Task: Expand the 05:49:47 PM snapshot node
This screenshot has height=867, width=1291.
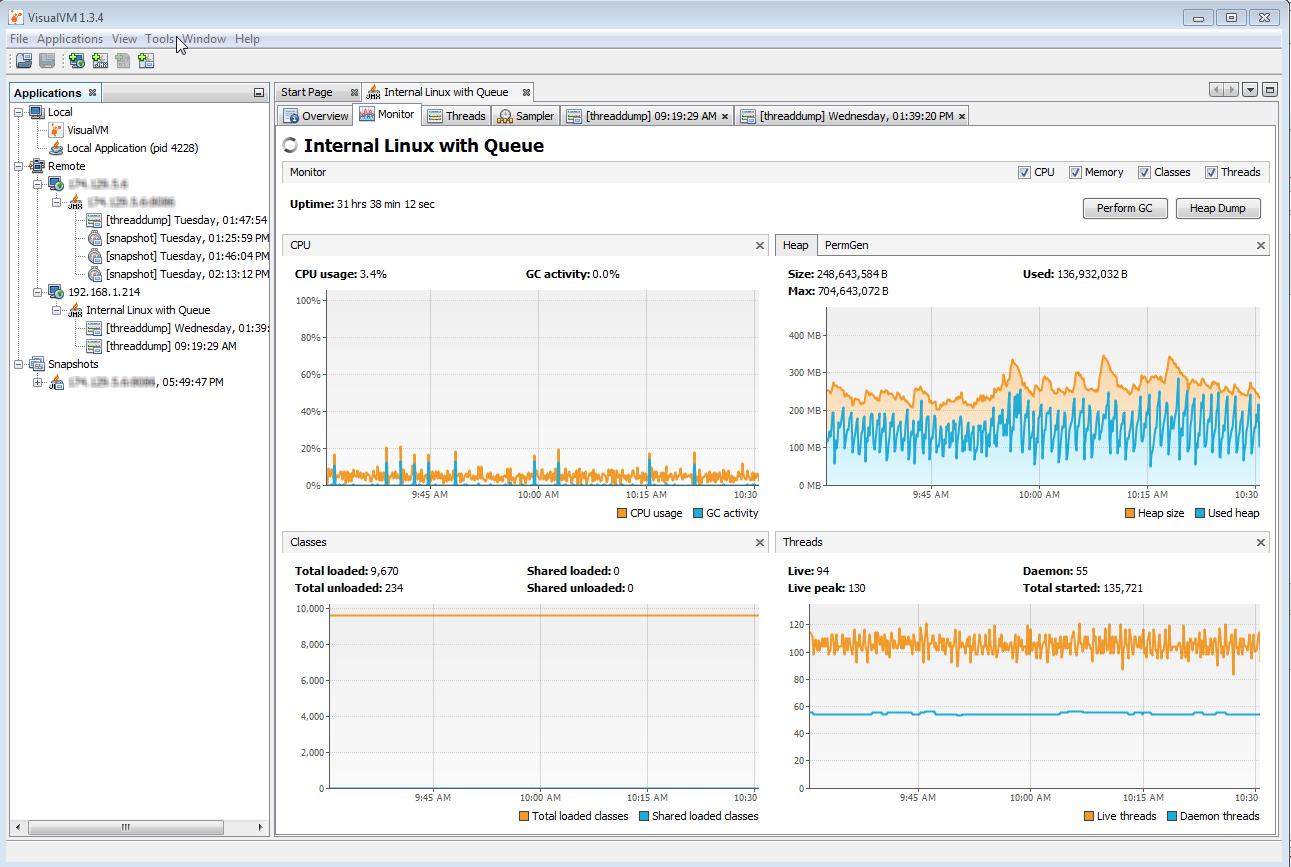Action: click(x=39, y=382)
